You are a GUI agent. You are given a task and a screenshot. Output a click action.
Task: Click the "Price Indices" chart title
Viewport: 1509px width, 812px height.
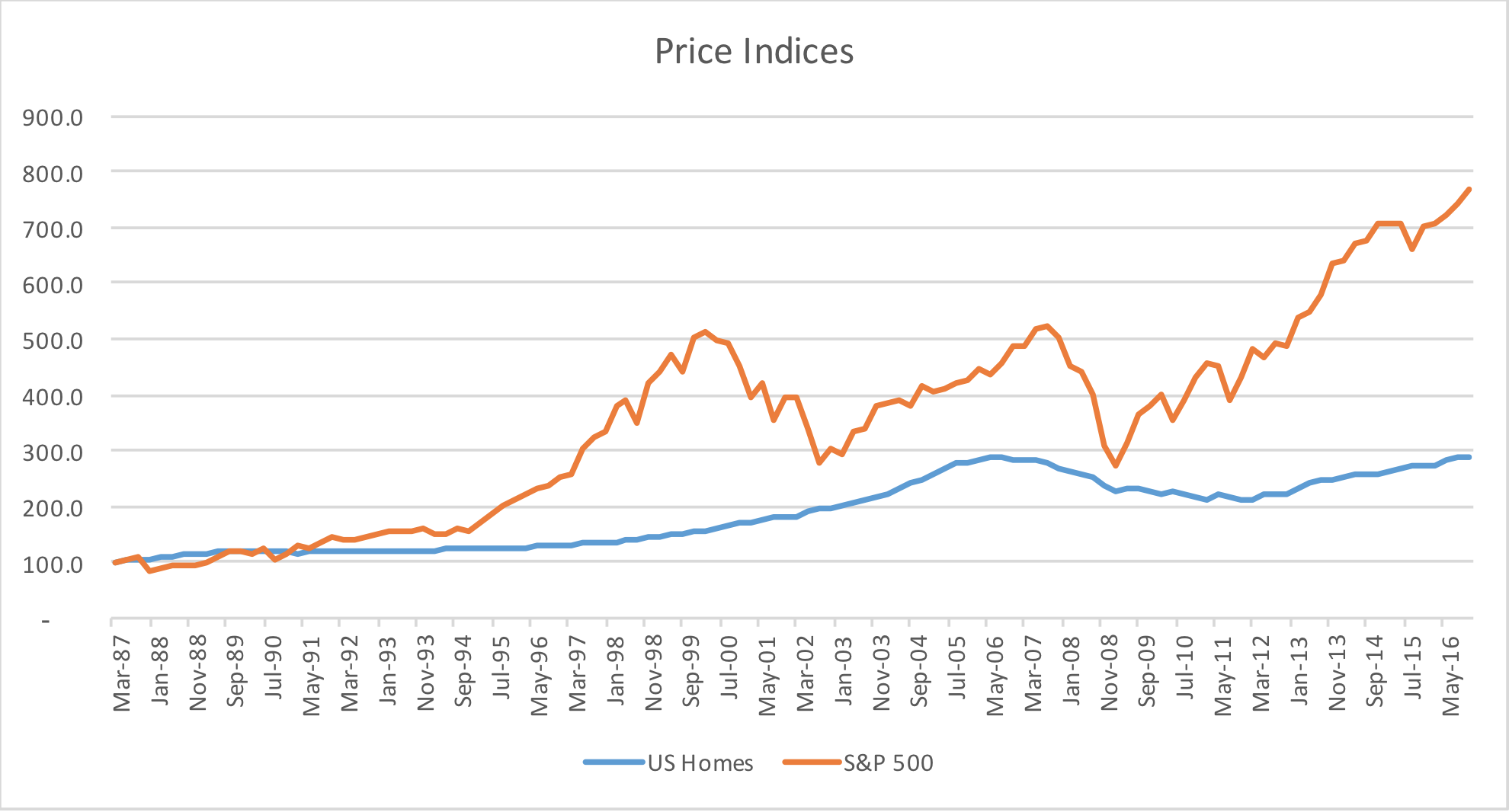point(754,52)
